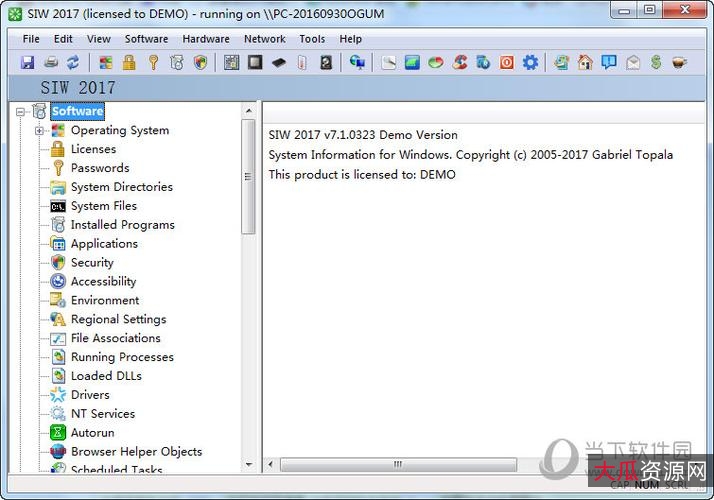The width and height of the screenshot is (714, 500).
Task: Click the gold padlock toolbar icon
Action: [x=129, y=63]
